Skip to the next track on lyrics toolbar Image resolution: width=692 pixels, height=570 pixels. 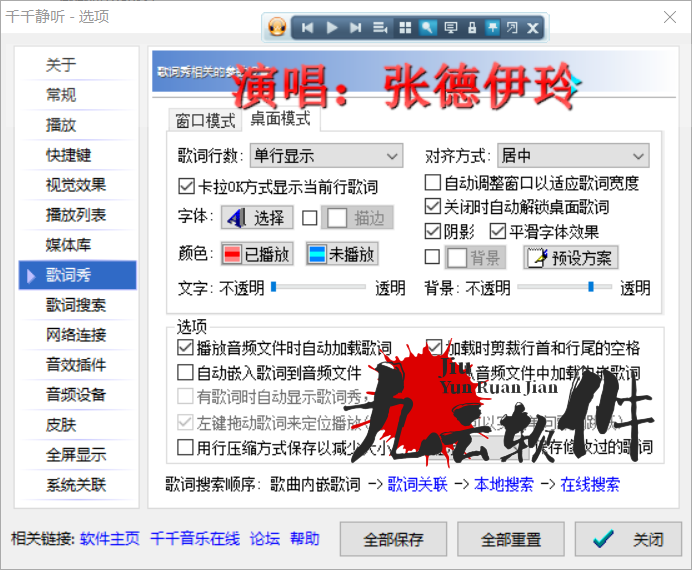(x=356, y=28)
